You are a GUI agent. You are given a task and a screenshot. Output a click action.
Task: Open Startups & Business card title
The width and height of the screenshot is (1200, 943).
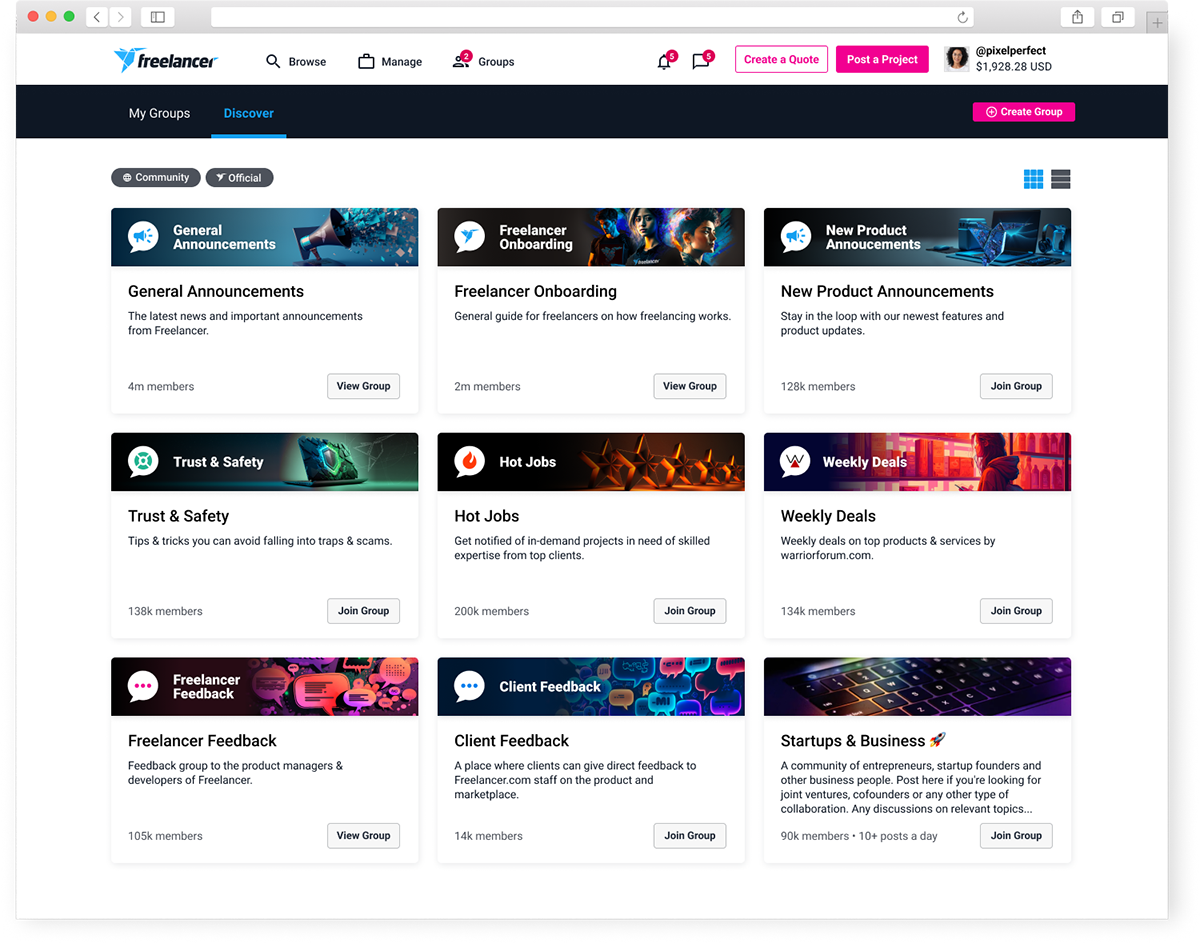(x=863, y=741)
